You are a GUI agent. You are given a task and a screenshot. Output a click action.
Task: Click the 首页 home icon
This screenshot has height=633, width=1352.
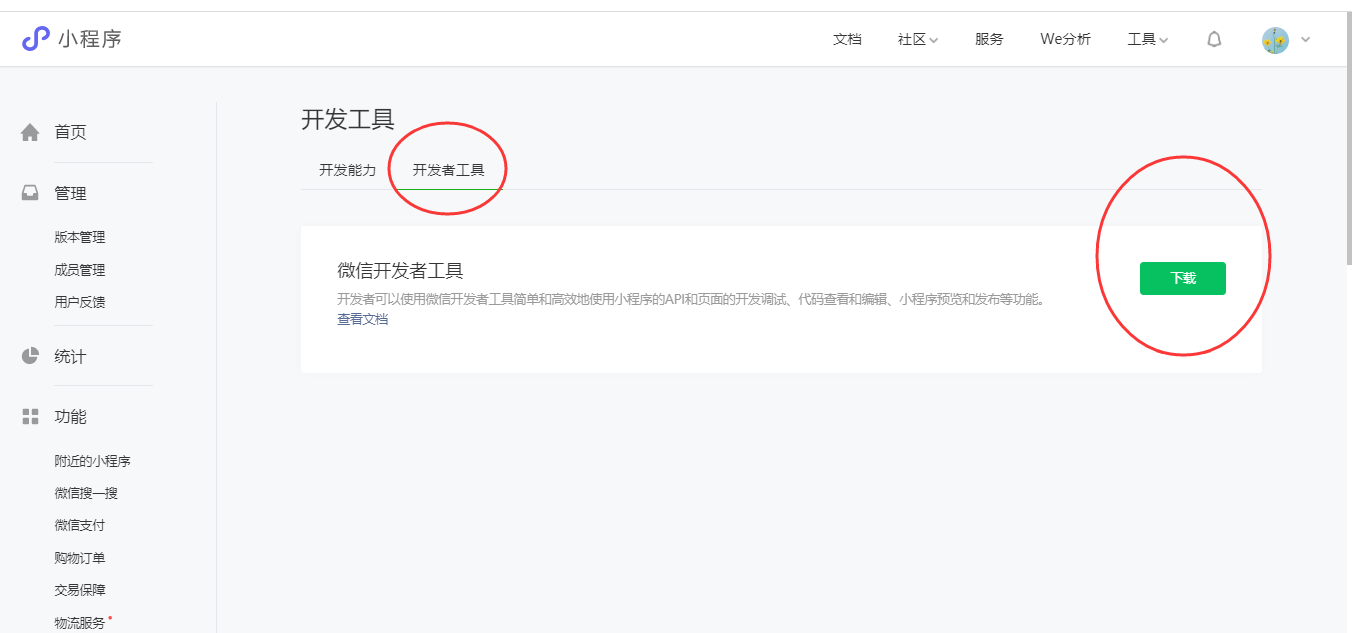tap(30, 132)
